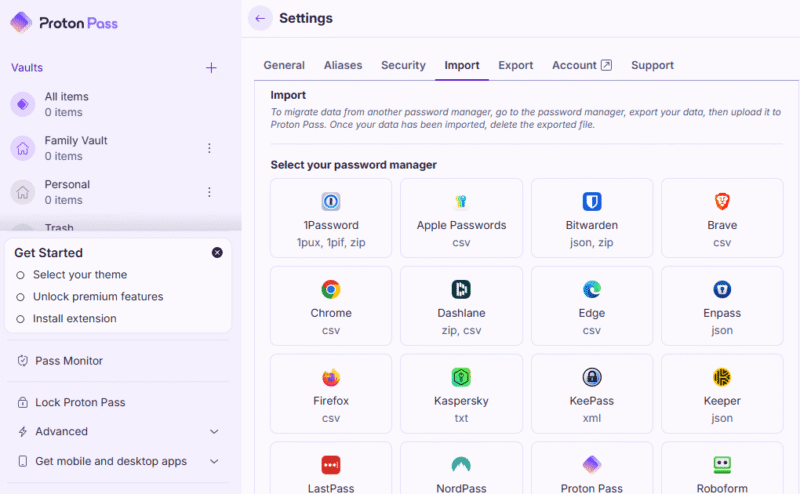Import from Proton Pass
The image size is (800, 494).
coord(592,468)
